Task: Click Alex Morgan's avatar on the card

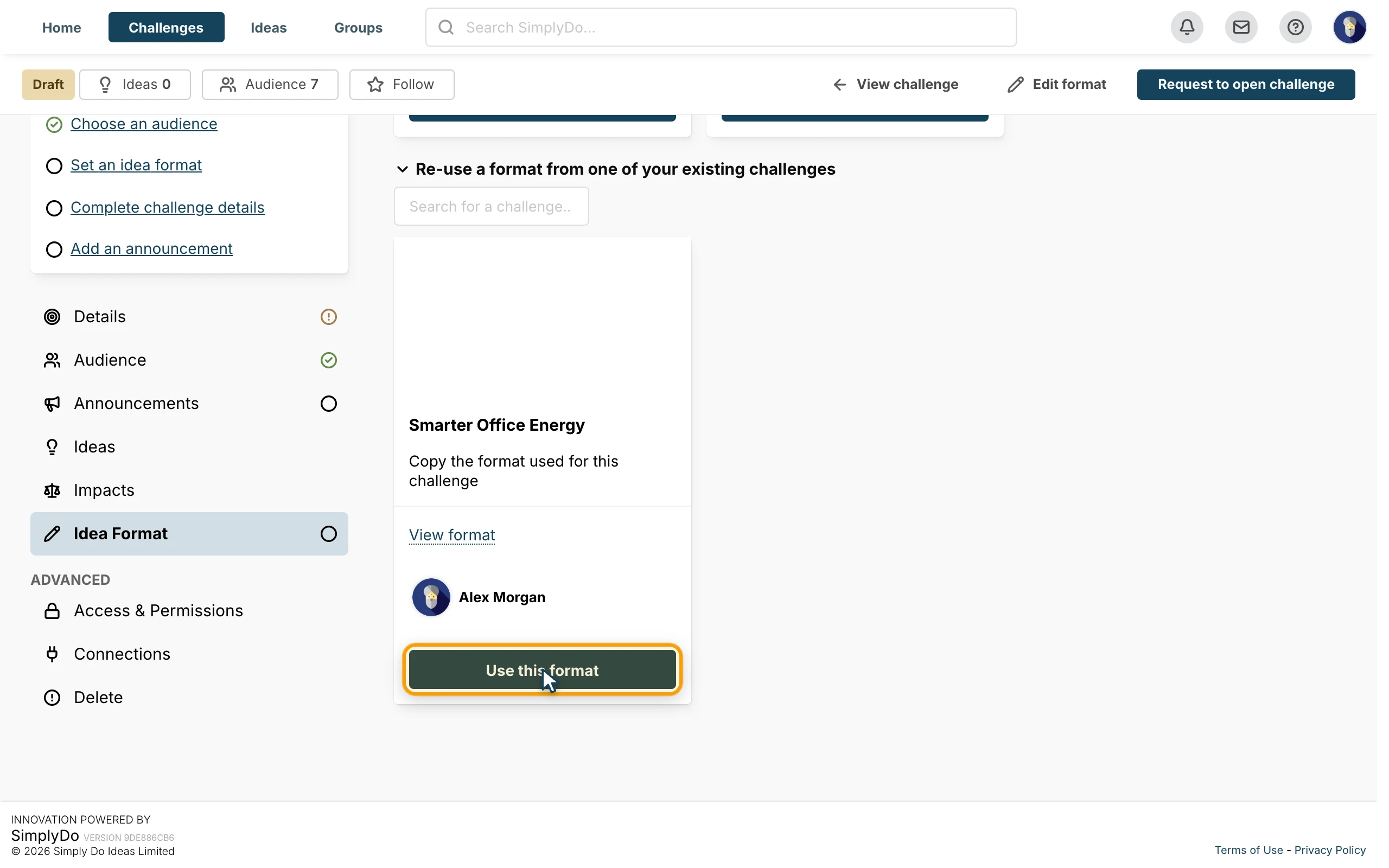Action: pos(431,597)
